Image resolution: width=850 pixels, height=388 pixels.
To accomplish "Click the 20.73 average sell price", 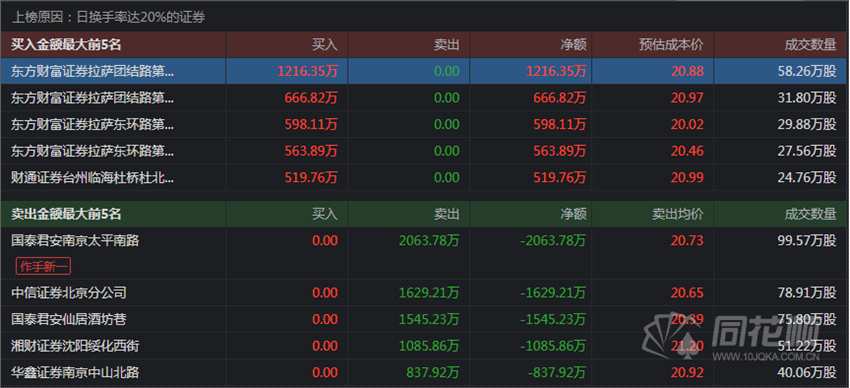I will (x=687, y=241).
